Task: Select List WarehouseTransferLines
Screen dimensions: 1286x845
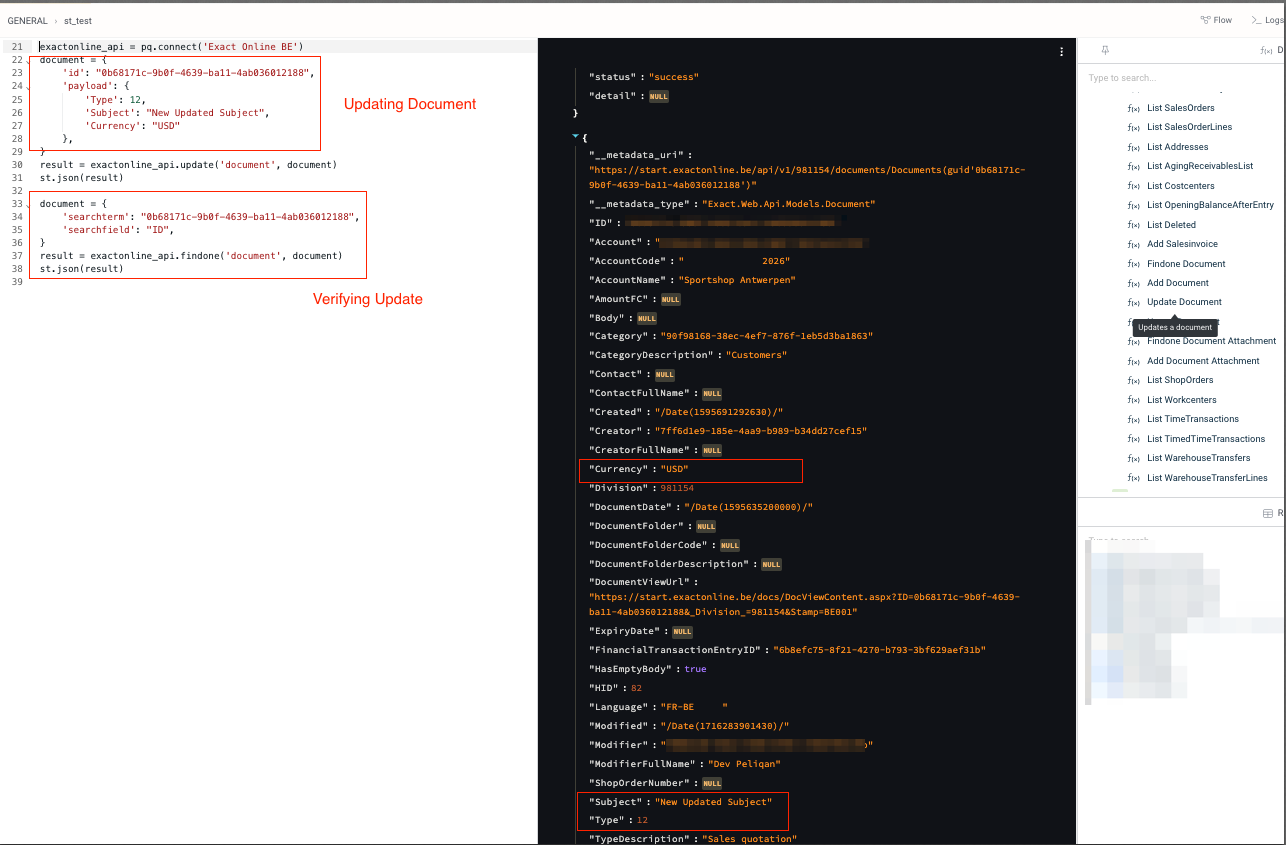Action: tap(1207, 478)
